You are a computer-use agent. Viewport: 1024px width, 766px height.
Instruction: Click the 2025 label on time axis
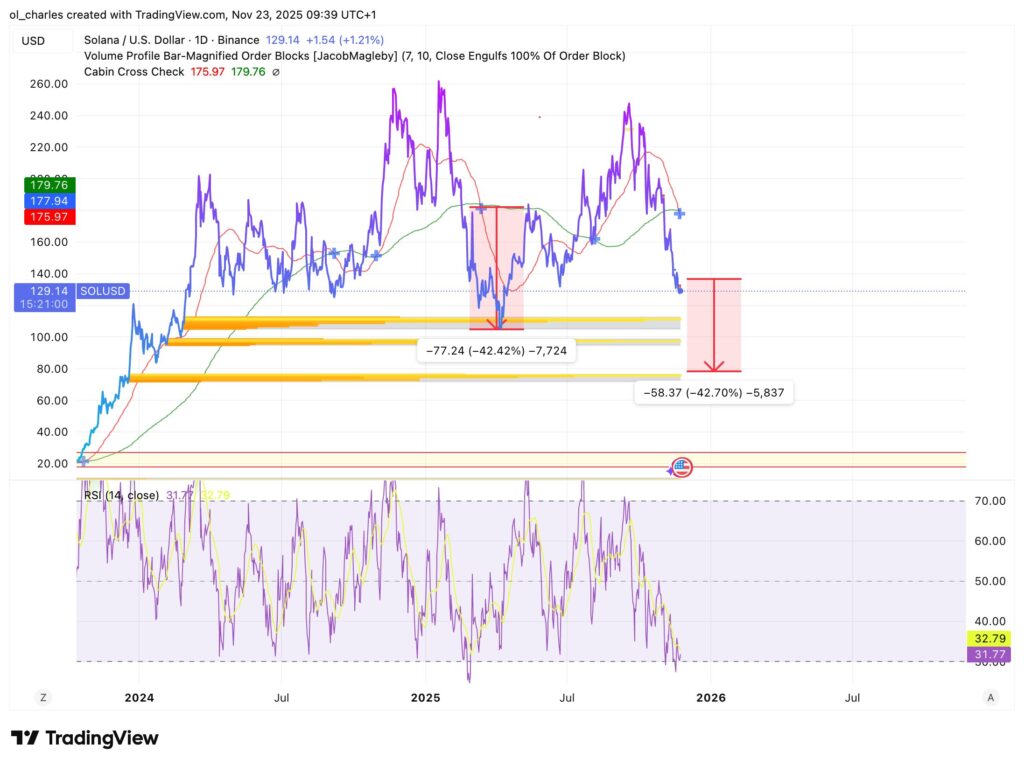click(x=425, y=696)
